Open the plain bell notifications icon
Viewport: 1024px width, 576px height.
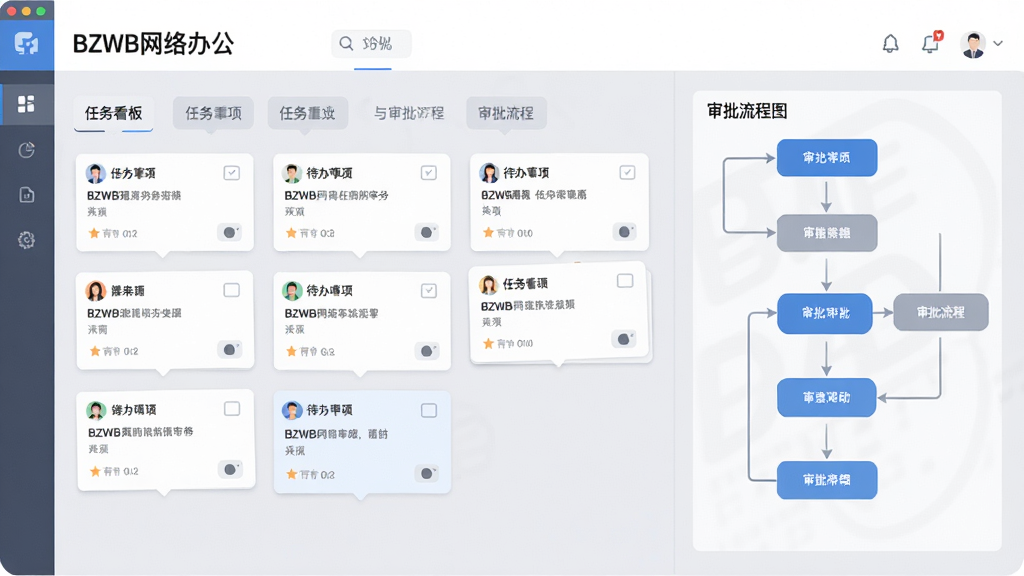click(x=890, y=44)
